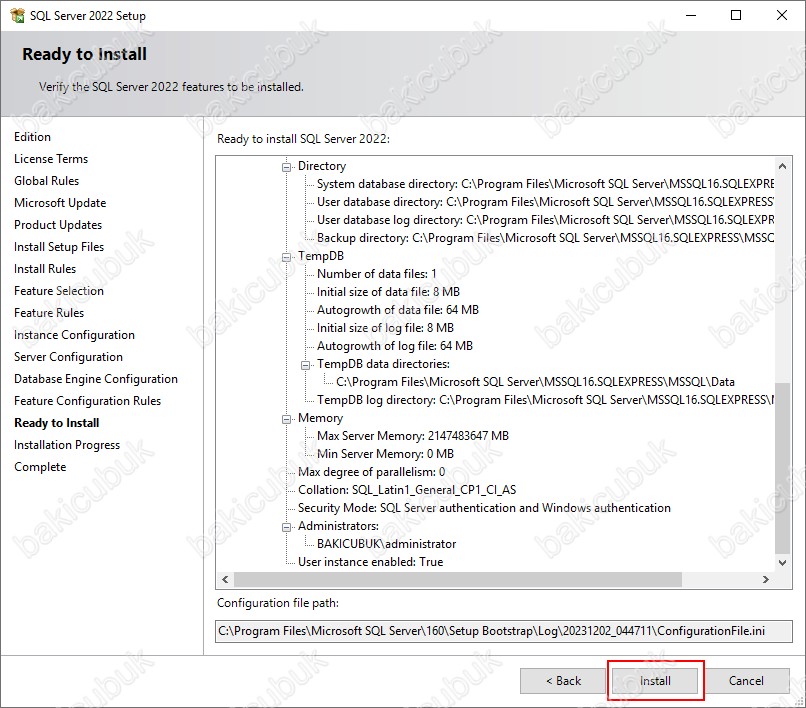Screen dimensions: 806x708
Task: Collapse the TempDB data directories node
Action: tap(305, 365)
